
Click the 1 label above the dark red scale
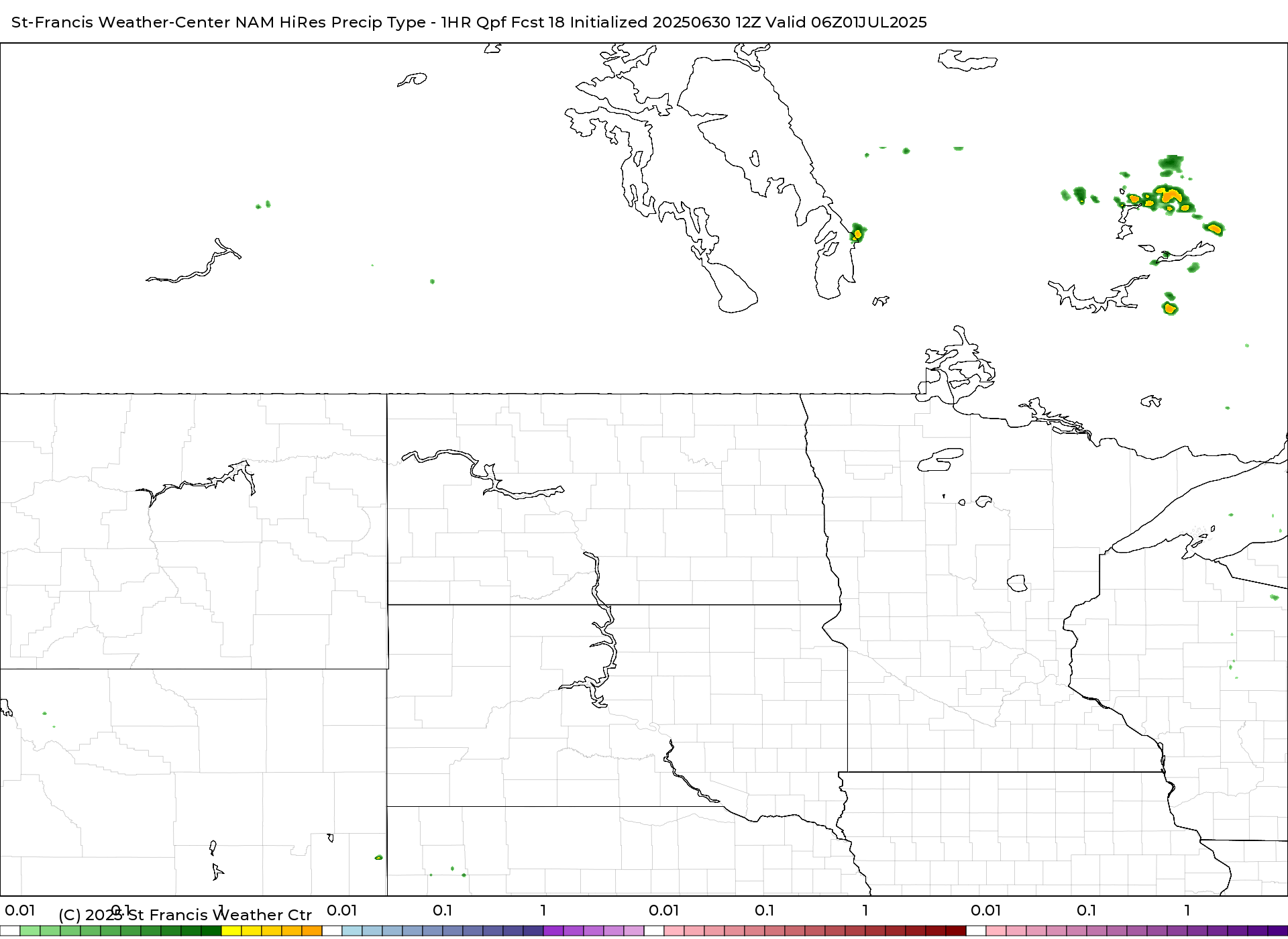pyautogui.click(x=865, y=910)
